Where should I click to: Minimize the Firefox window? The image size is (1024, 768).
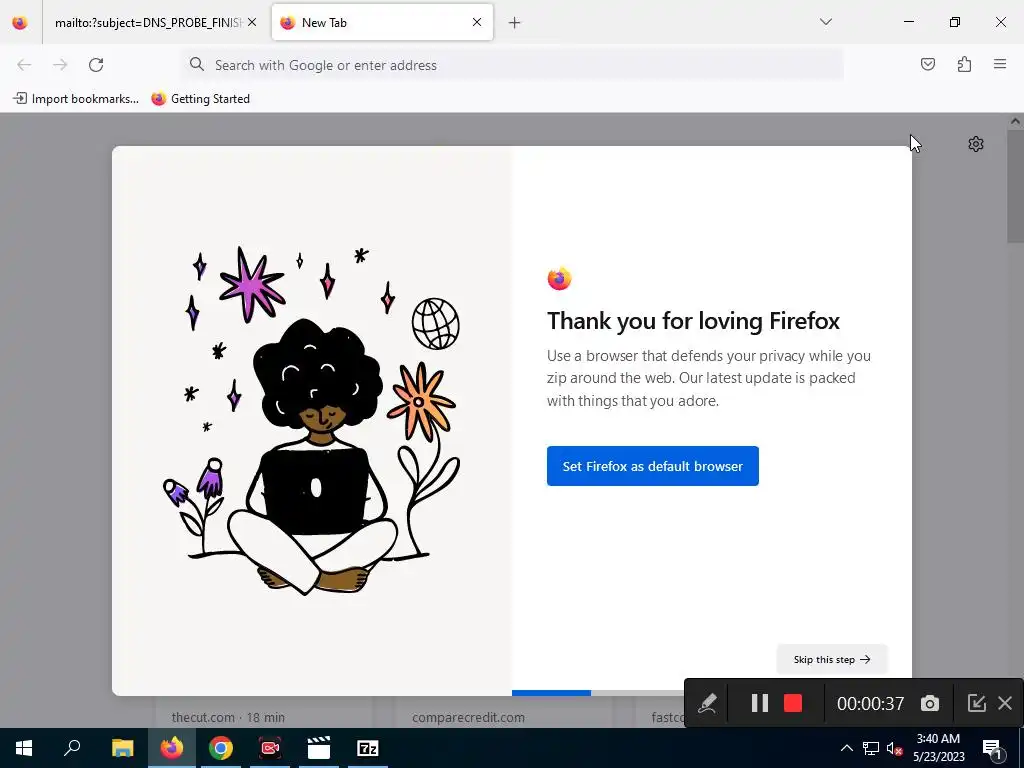(x=909, y=22)
